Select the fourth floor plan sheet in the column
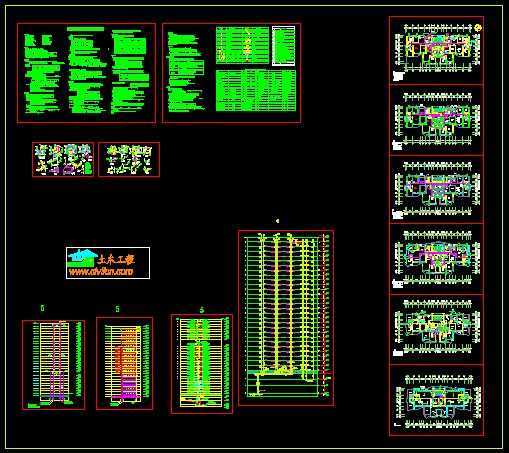The image size is (509, 453). (x=436, y=259)
